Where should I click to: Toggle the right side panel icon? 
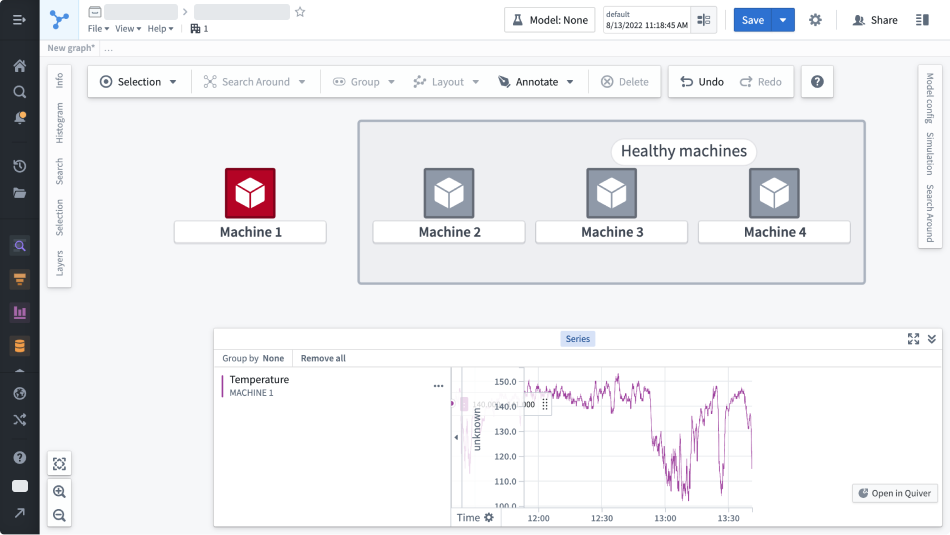click(922, 20)
